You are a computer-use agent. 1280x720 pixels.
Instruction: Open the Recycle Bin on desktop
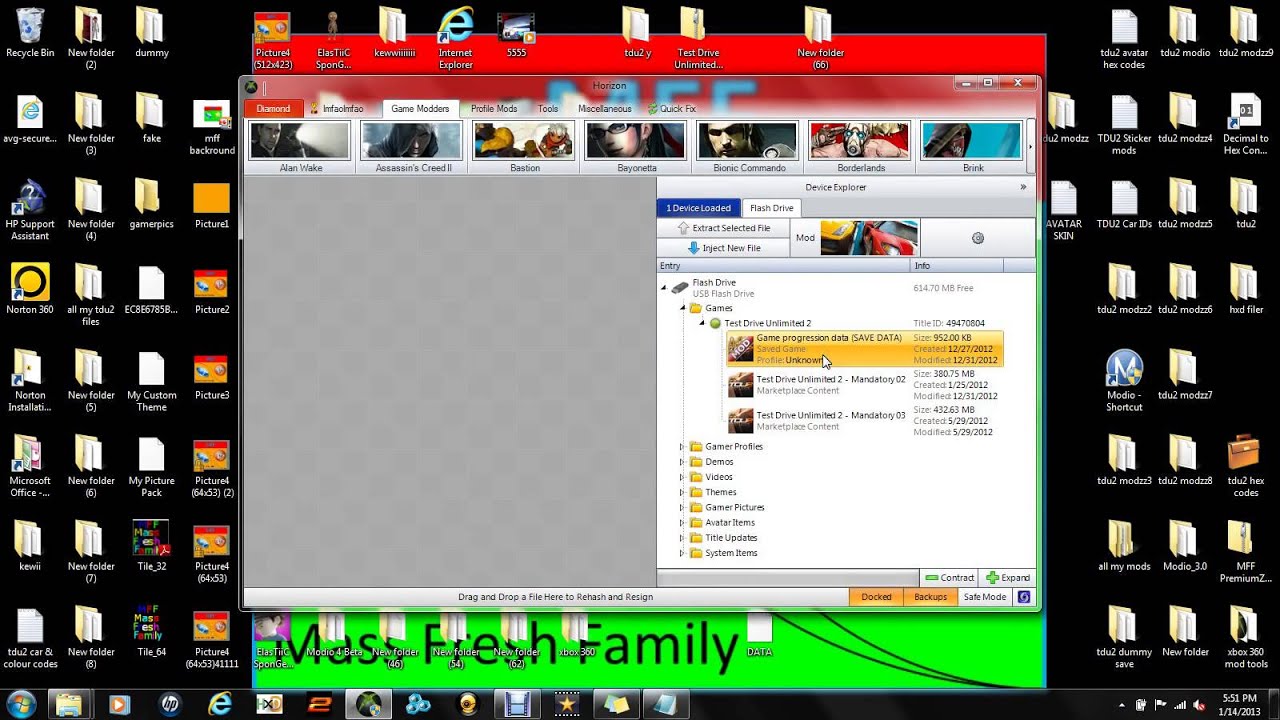(30, 32)
